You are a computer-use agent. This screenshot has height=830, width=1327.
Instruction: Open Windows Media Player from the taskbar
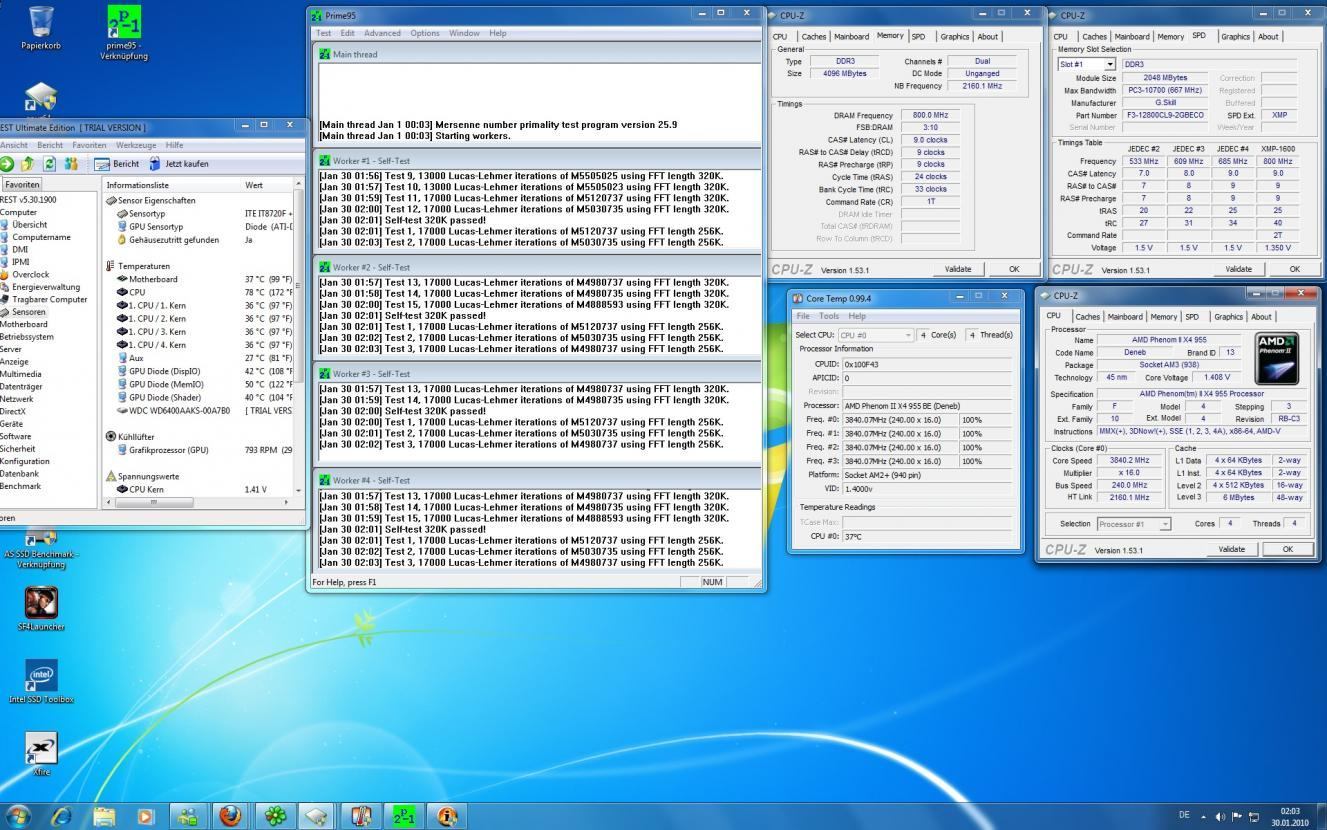pos(146,816)
